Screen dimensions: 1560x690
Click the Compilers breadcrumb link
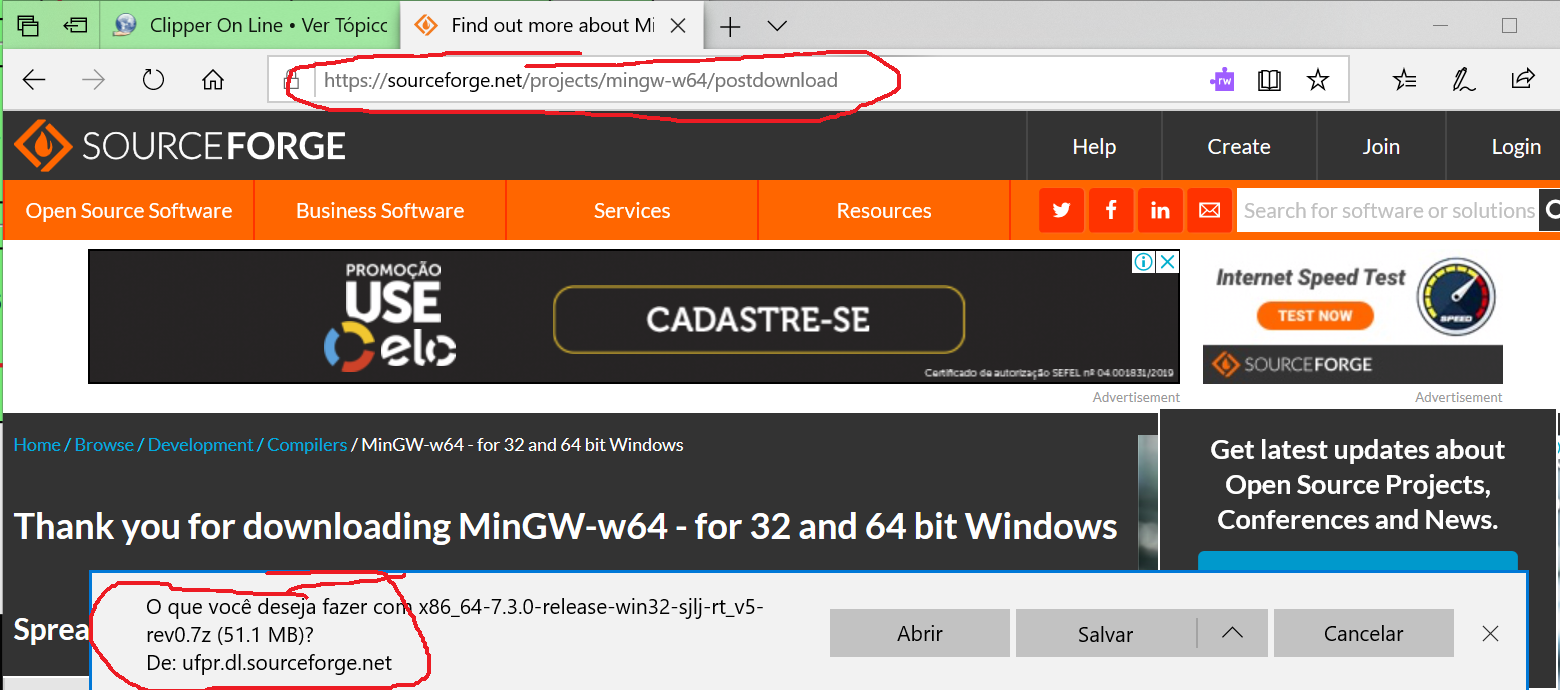click(x=307, y=445)
